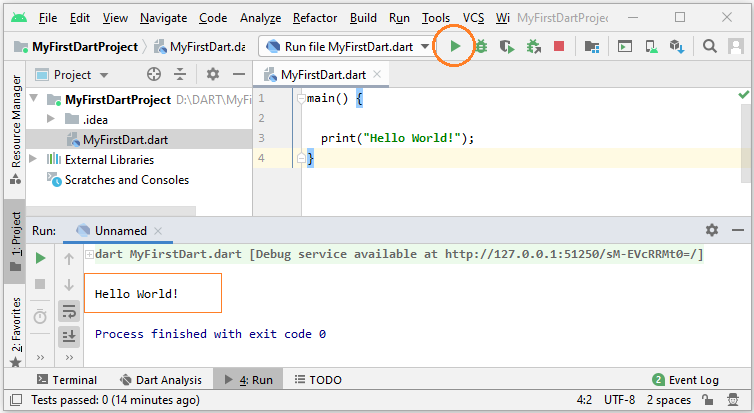Fold the main() function at line 1
Screen dimensions: 754x413
tap(301, 99)
